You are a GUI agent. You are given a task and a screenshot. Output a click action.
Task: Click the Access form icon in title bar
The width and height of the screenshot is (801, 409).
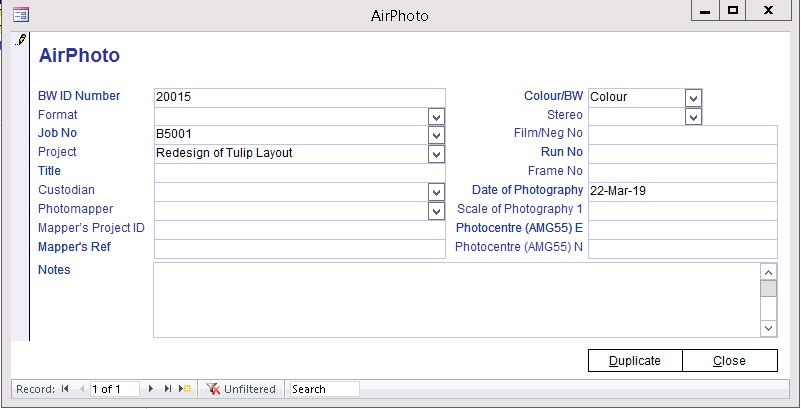[x=20, y=15]
